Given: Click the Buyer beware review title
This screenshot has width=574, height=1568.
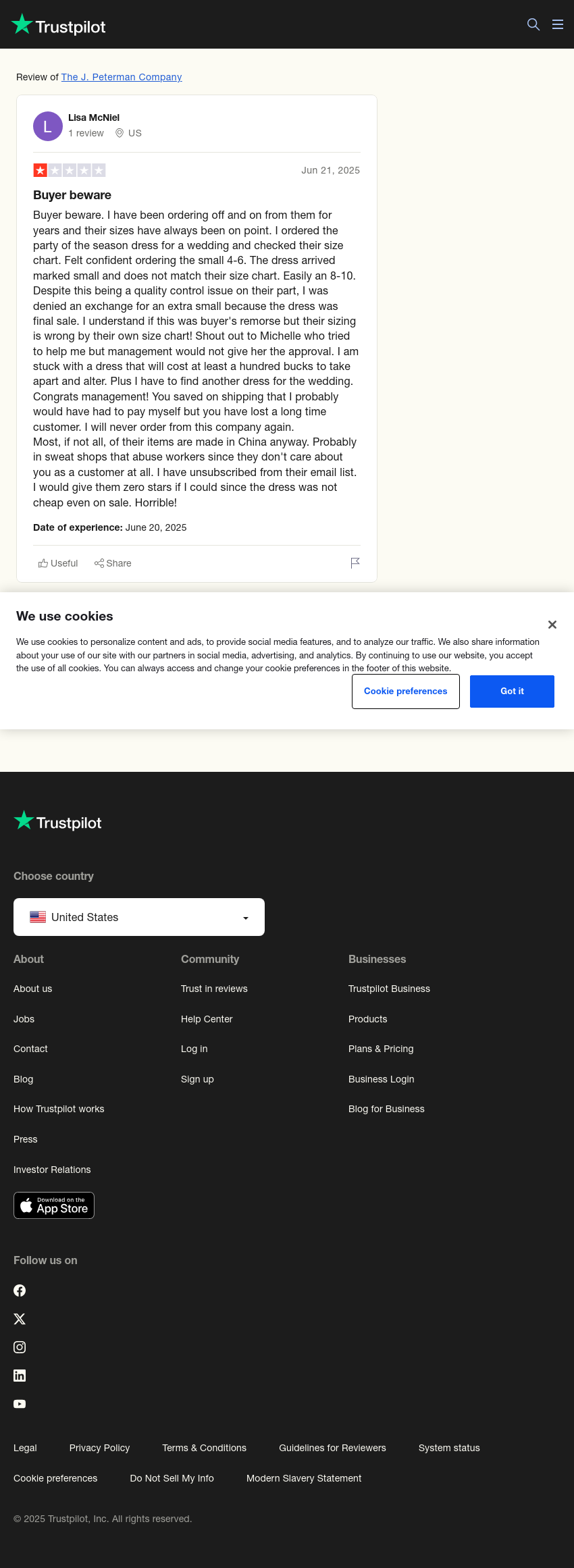Looking at the screenshot, I should coord(72,195).
